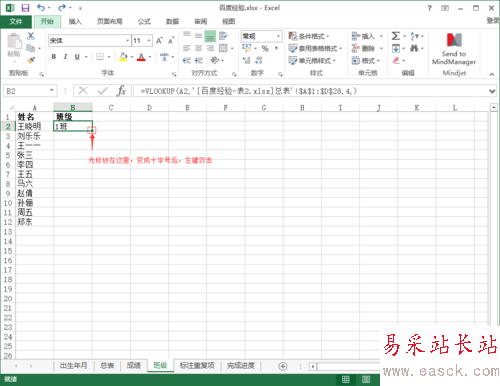The width and height of the screenshot is (500, 386).
Task: Toggle bold formatting
Action: coord(54,57)
